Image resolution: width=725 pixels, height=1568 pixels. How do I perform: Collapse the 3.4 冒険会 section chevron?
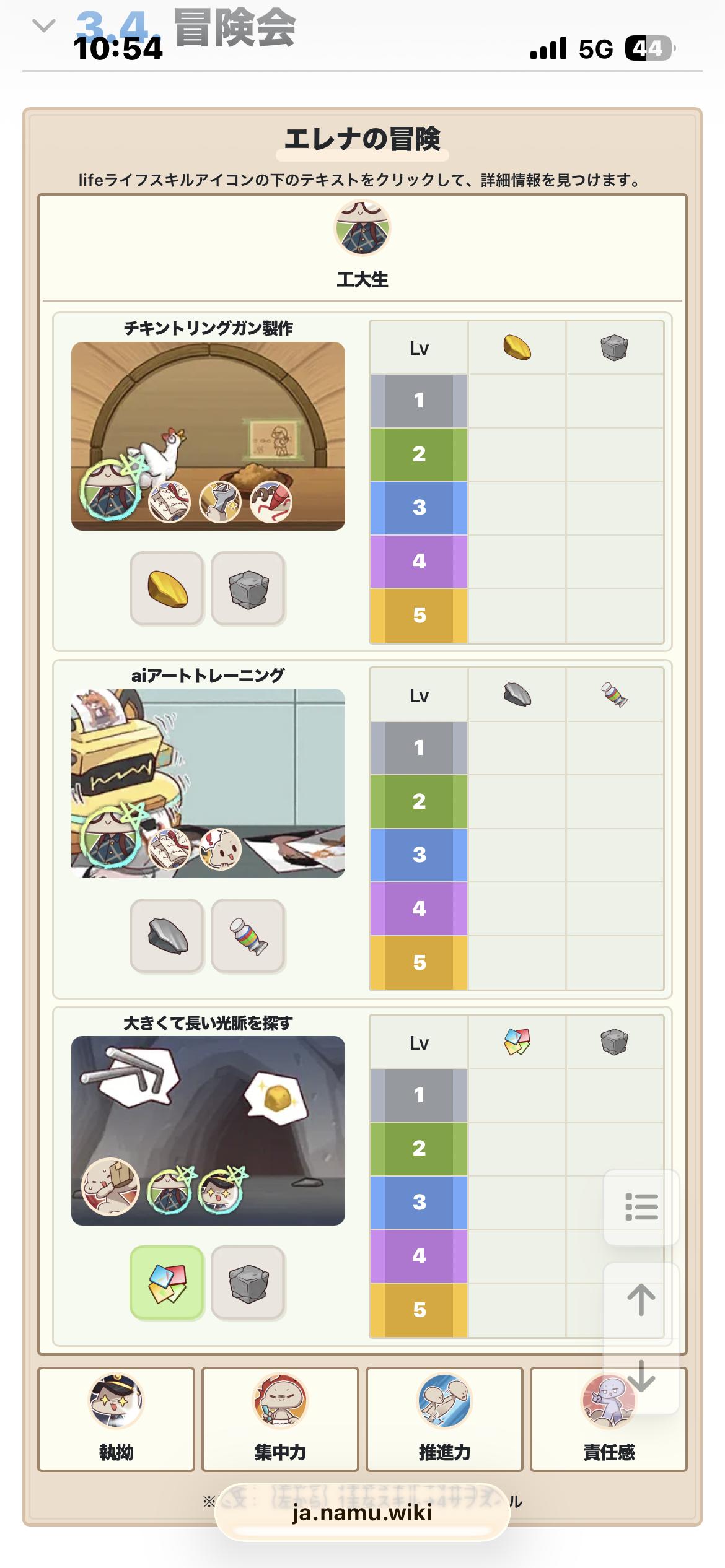coord(43,26)
